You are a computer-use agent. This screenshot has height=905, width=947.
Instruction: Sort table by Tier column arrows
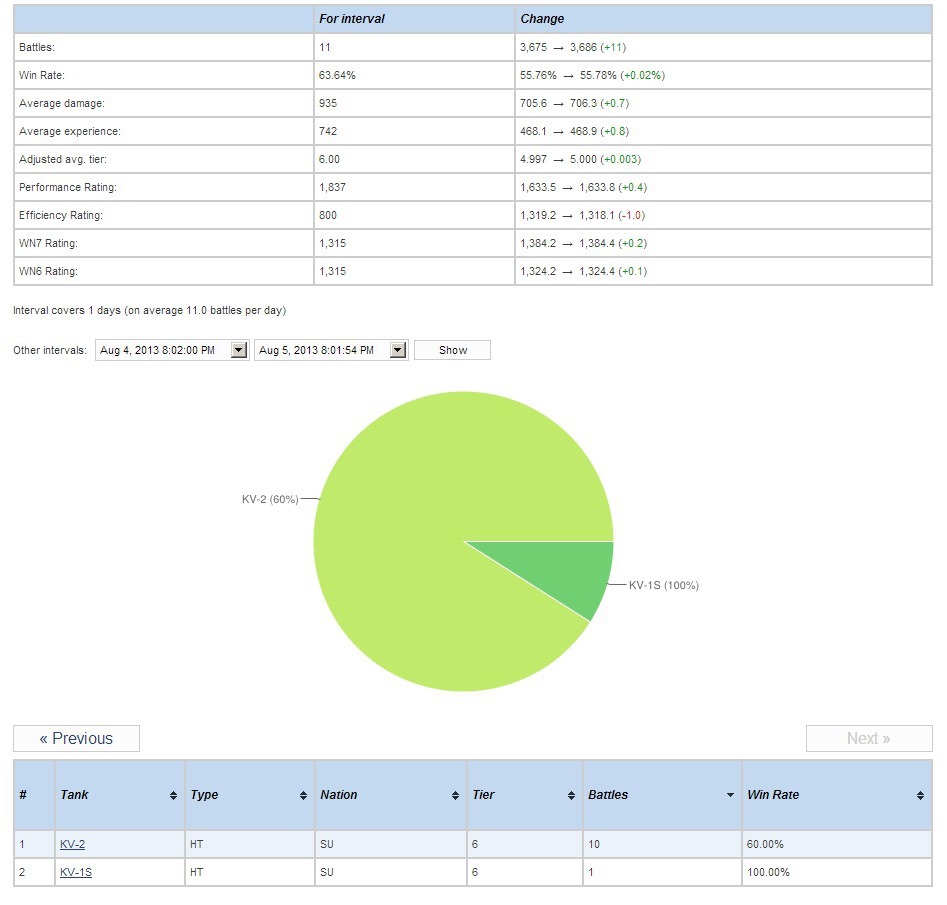point(572,795)
